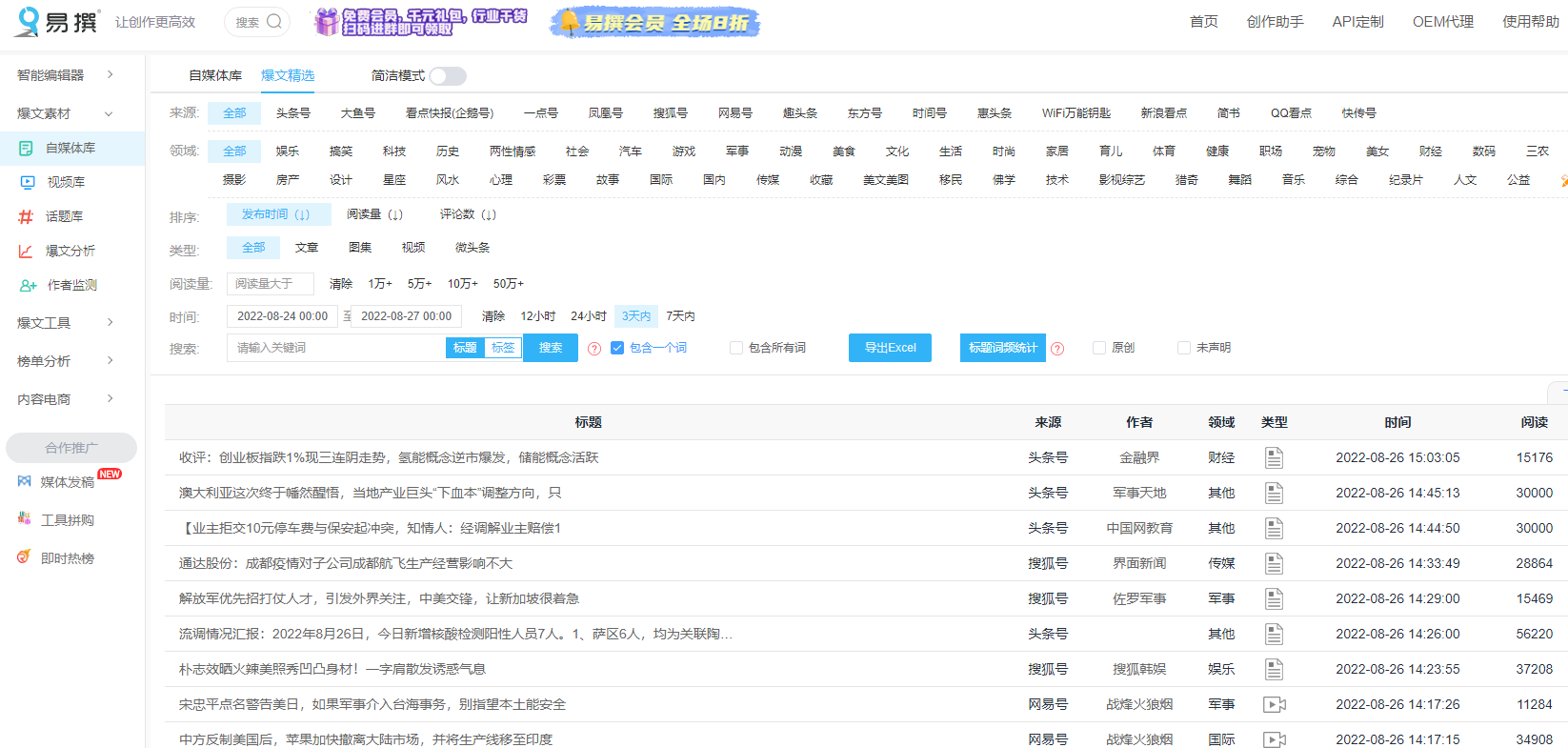
Task: Click video icon in 宋忠平 row
Action: click(1275, 704)
